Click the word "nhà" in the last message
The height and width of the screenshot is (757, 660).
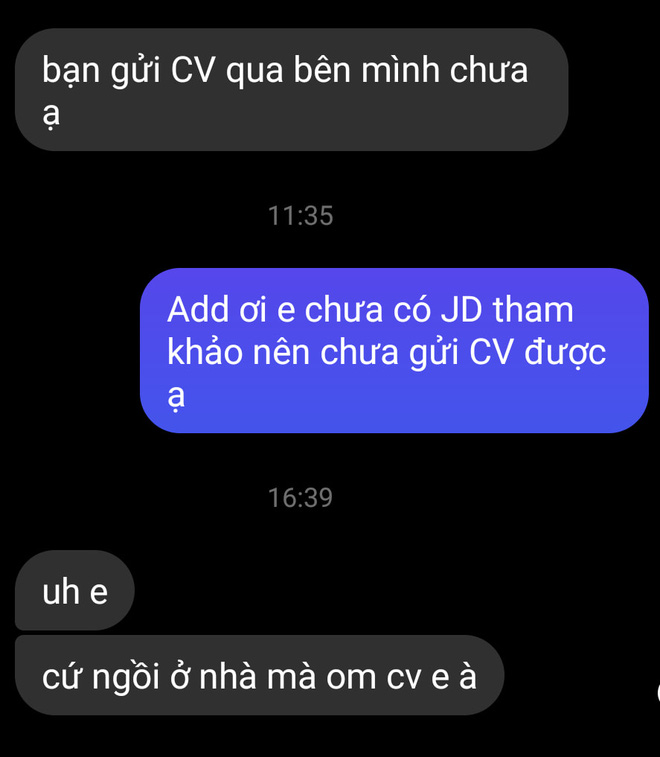[x=227, y=676]
